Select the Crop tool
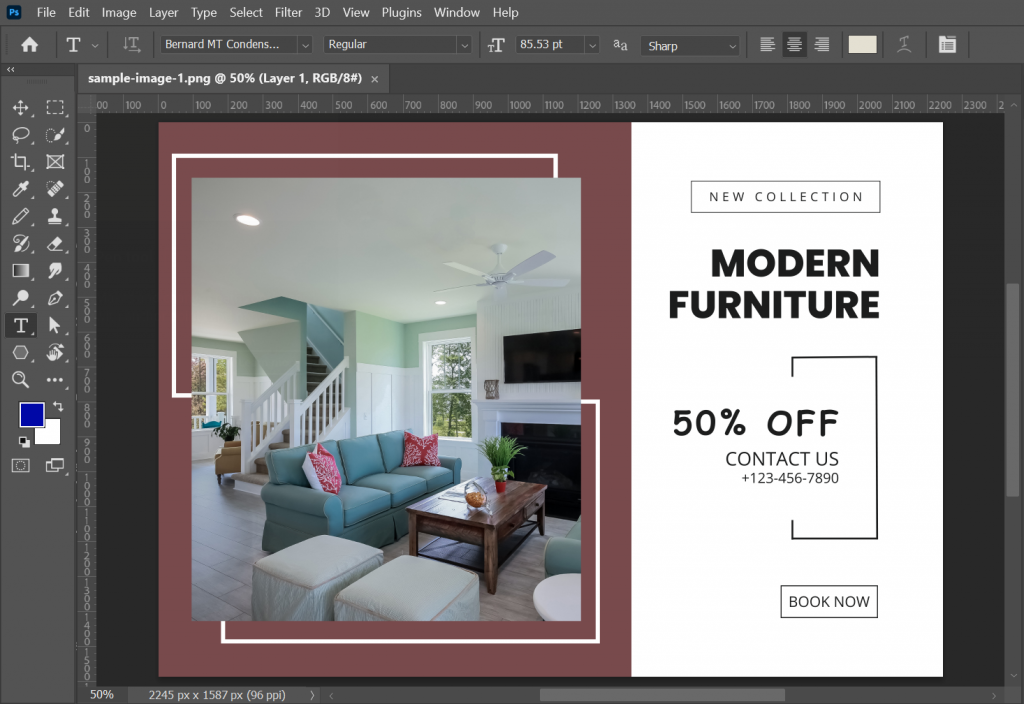1024x704 pixels. pyautogui.click(x=20, y=161)
